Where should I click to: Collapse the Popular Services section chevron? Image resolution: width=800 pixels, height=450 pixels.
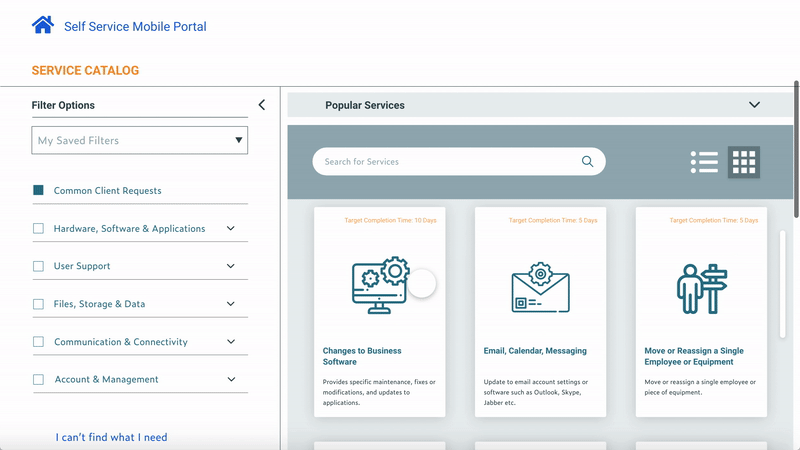click(754, 105)
